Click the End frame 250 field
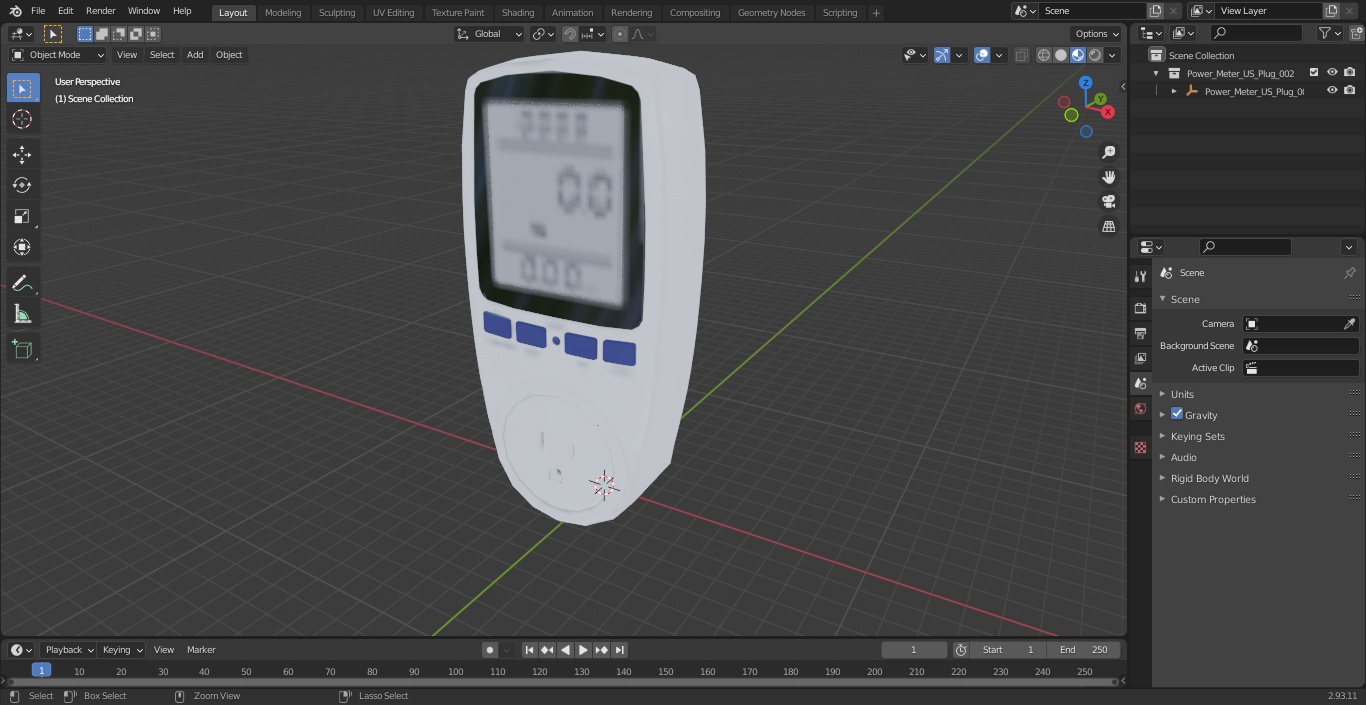1366x705 pixels. pyautogui.click(x=1085, y=650)
